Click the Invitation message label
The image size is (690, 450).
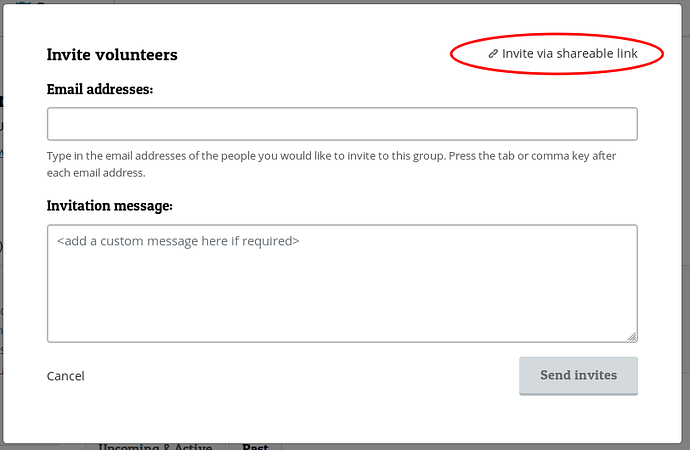(x=110, y=206)
